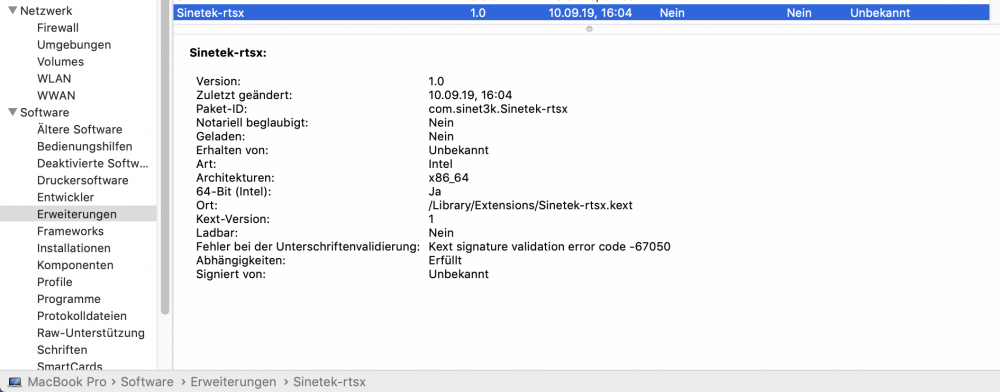Open Programme in the sidebar
The height and width of the screenshot is (392, 1000).
tap(69, 299)
